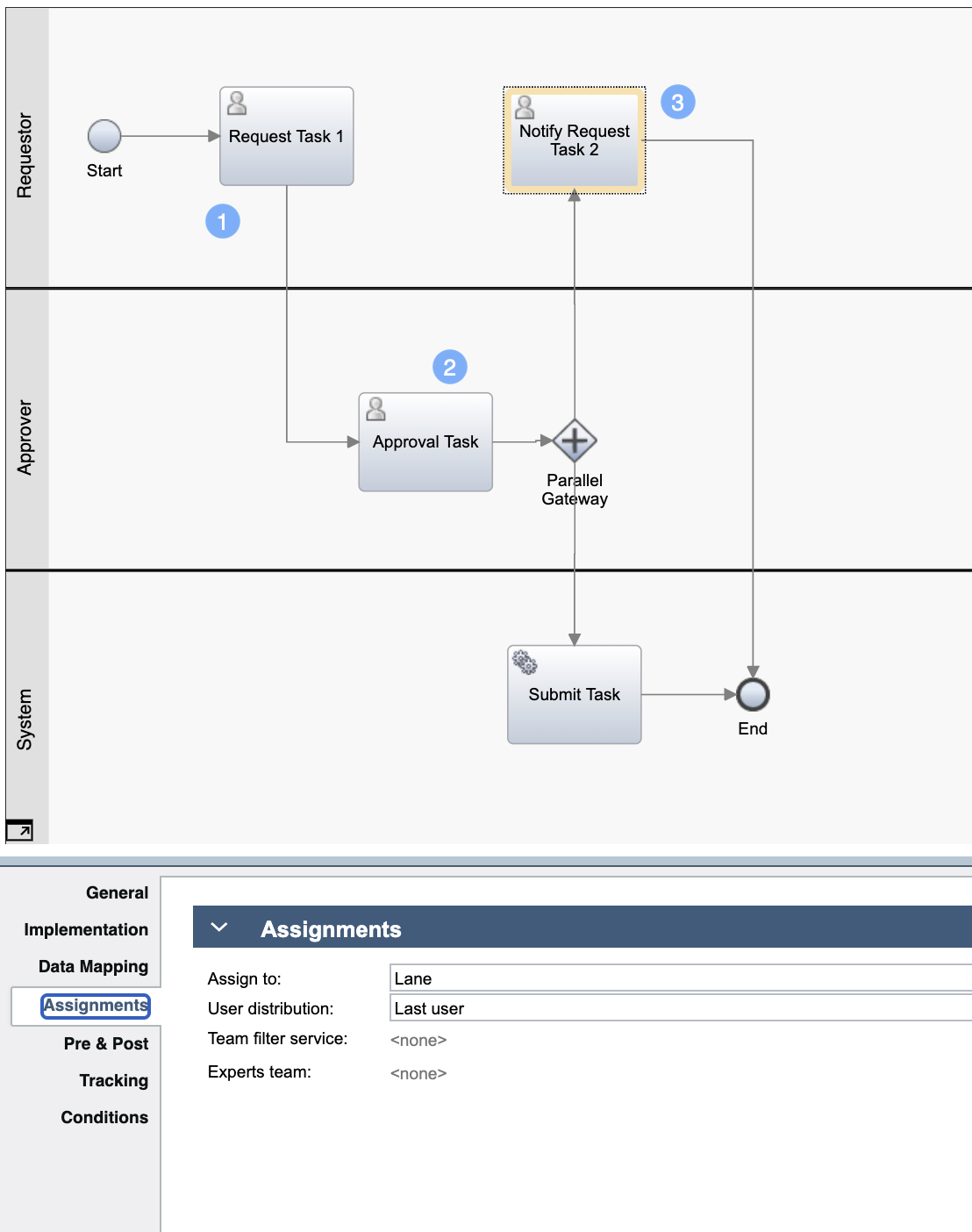The height and width of the screenshot is (1232, 972).
Task: Click the numbered badge 3 beside Notify Request Task 2
Action: [x=676, y=102]
